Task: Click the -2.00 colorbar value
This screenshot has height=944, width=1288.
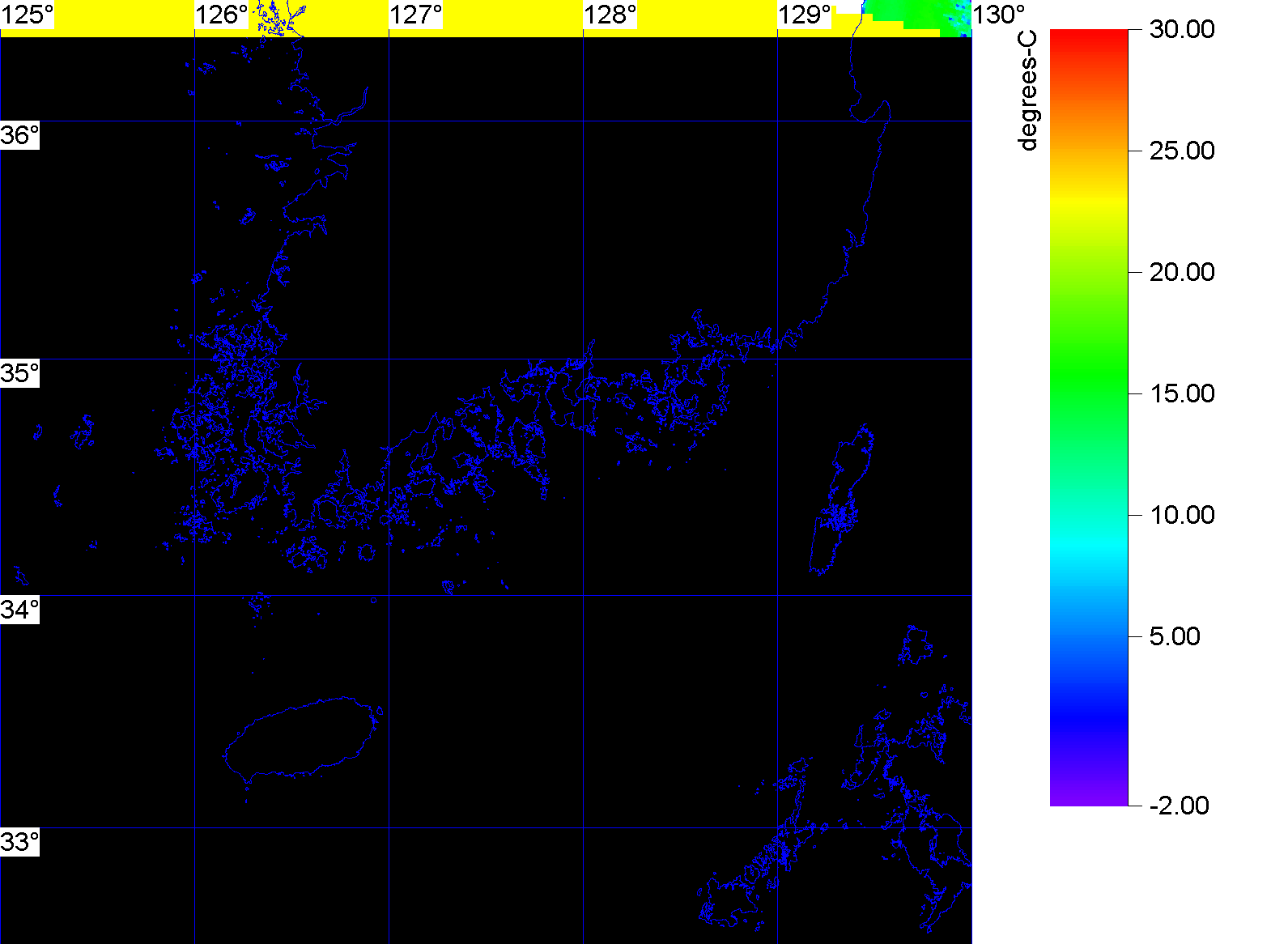Action: click(x=1179, y=806)
